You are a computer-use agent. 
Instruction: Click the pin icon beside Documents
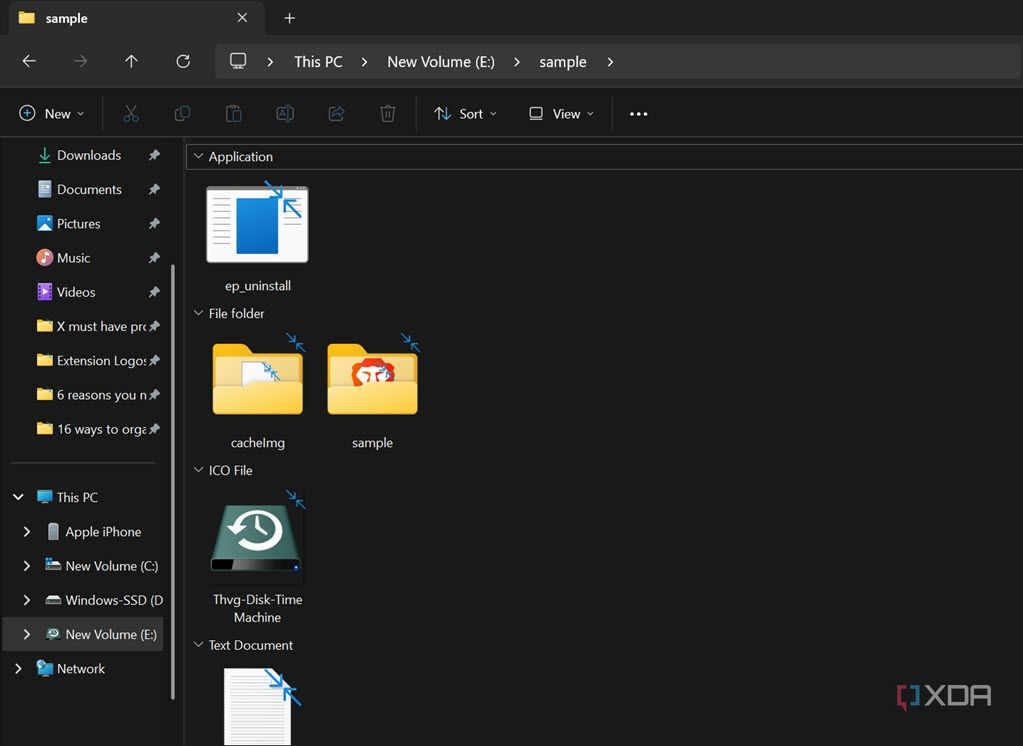[154, 189]
